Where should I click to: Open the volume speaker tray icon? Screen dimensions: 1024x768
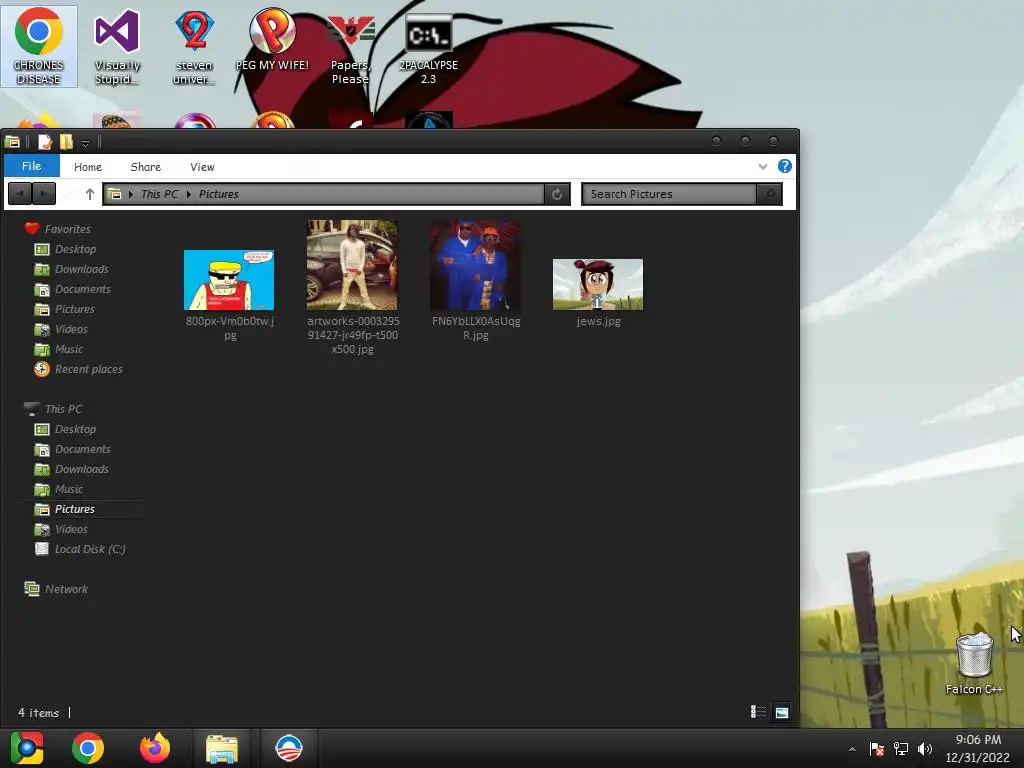[925, 749]
